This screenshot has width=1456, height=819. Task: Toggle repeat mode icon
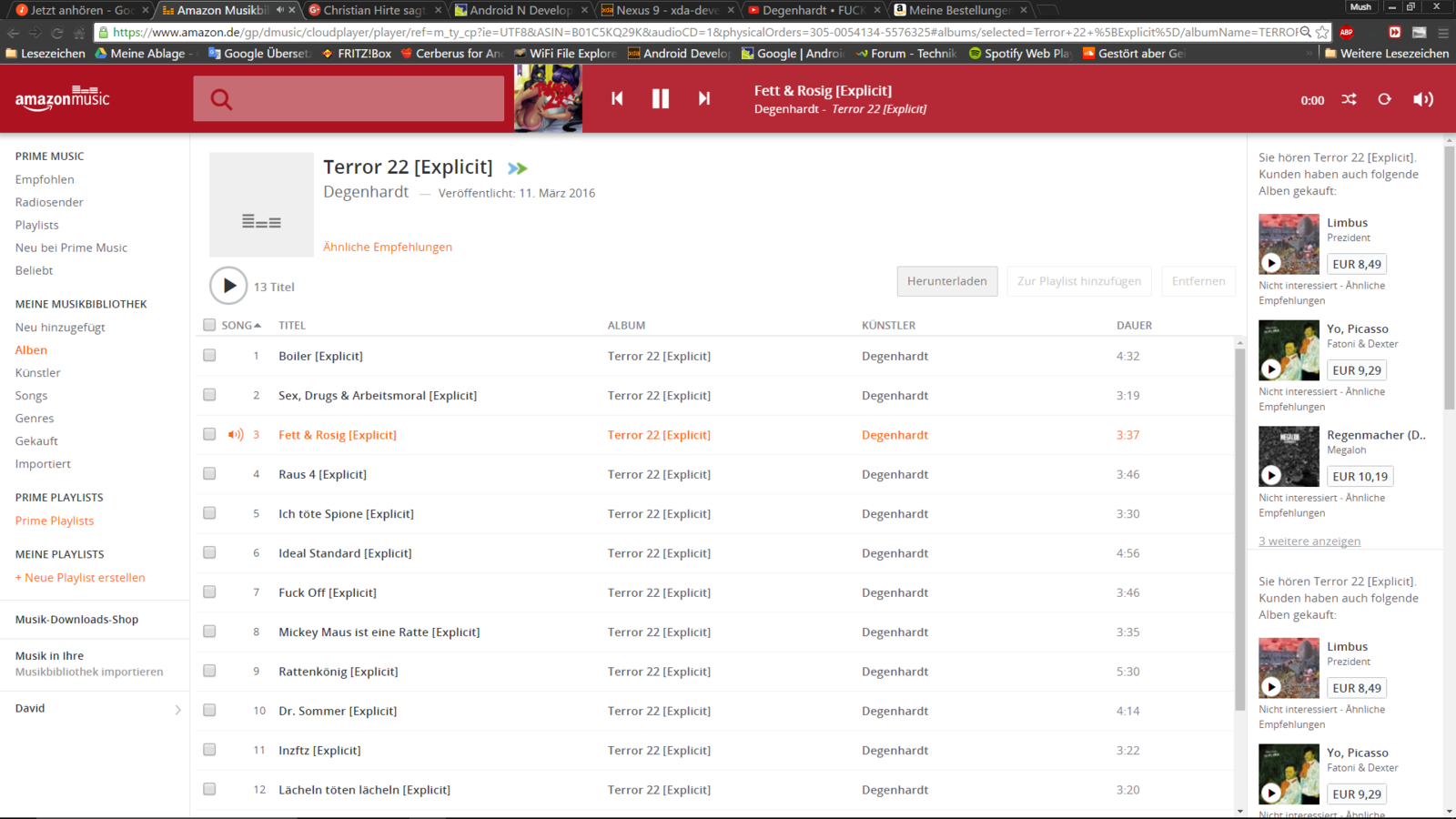click(1384, 99)
